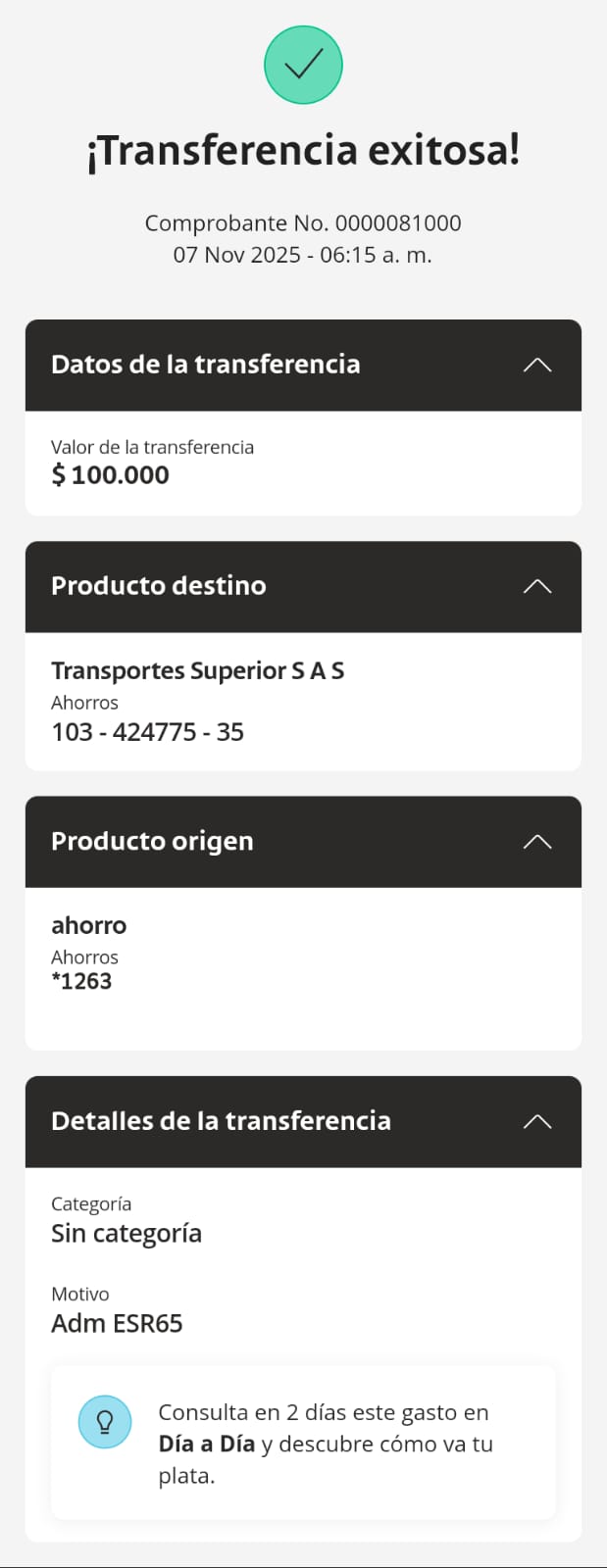Viewport: 607px width, 1568px height.
Task: Select the Comprobante No. 0000081000 text
Action: pos(303,223)
